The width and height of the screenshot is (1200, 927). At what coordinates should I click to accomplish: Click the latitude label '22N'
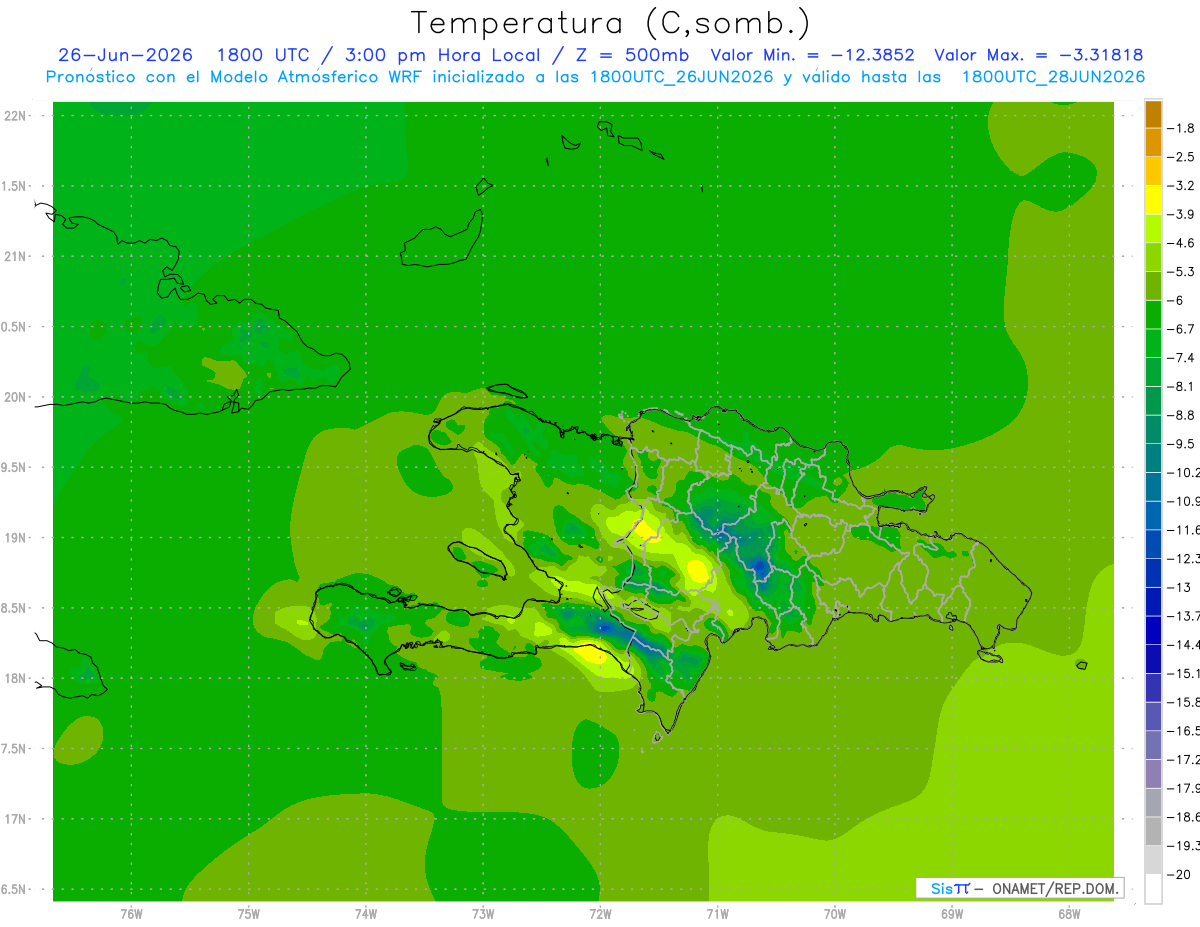[17, 116]
